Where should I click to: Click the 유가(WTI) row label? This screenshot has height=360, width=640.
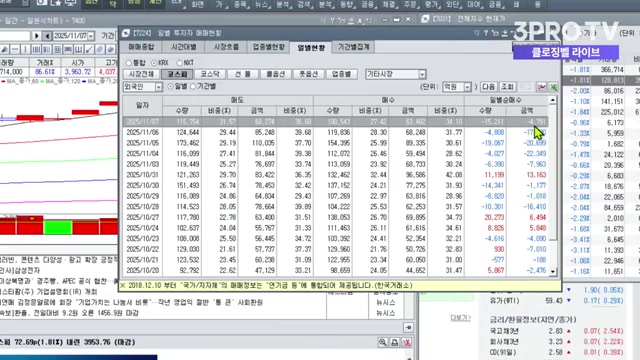(505, 301)
